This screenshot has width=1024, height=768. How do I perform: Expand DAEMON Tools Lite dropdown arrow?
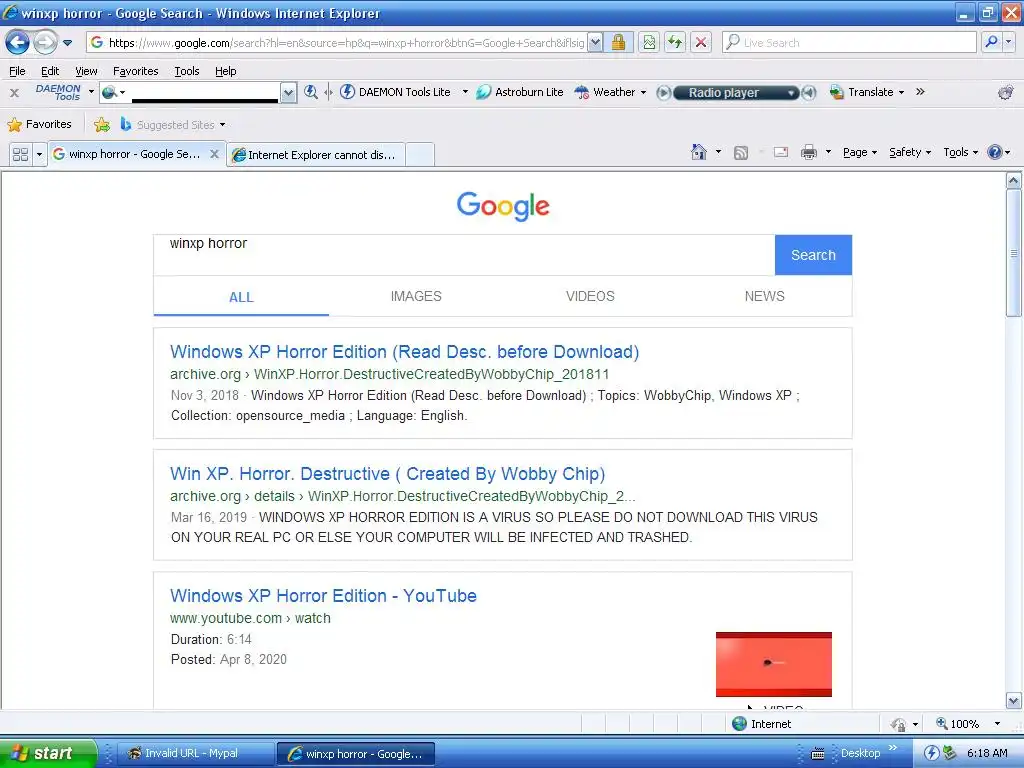[465, 92]
